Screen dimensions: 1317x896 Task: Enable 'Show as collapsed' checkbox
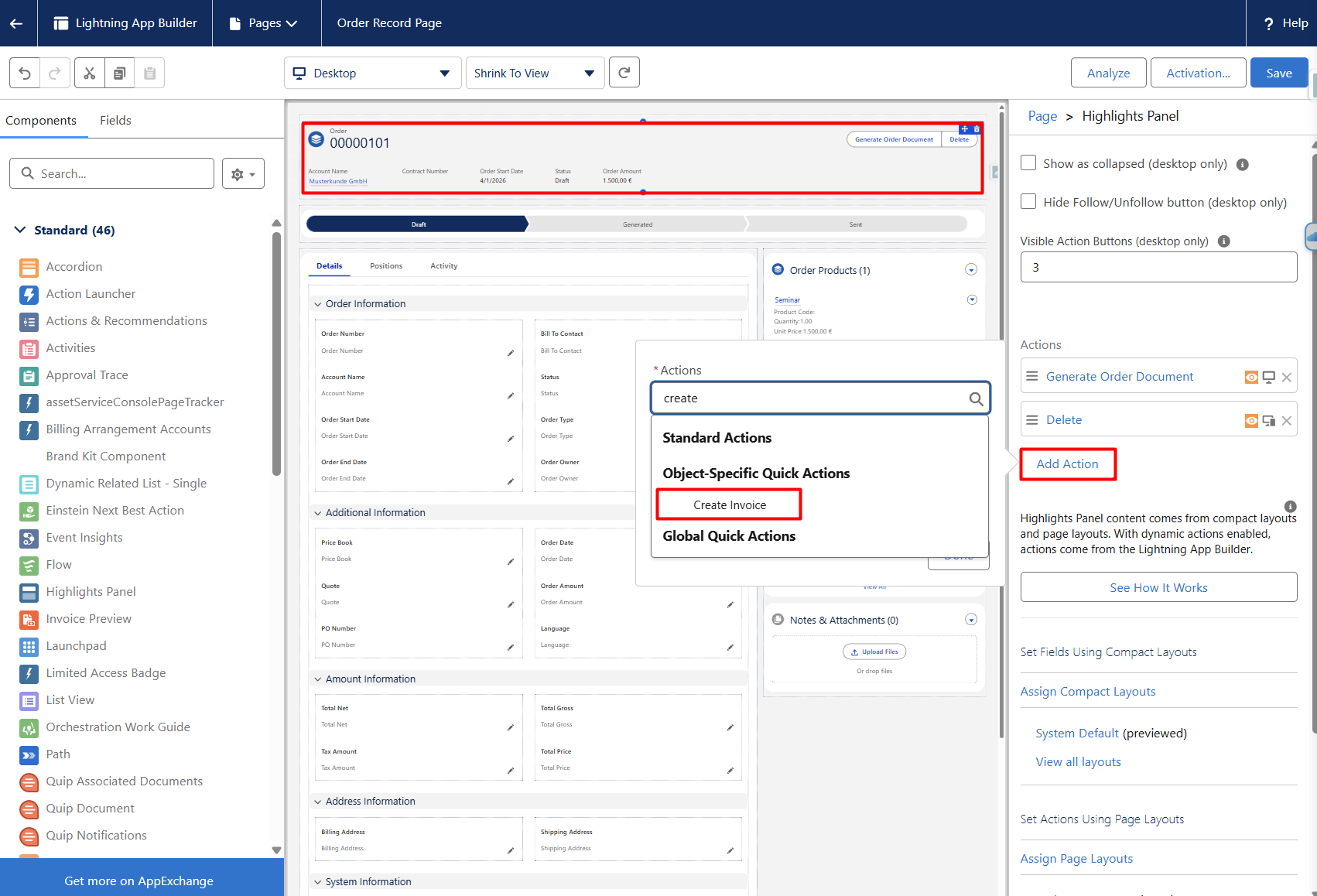point(1028,163)
